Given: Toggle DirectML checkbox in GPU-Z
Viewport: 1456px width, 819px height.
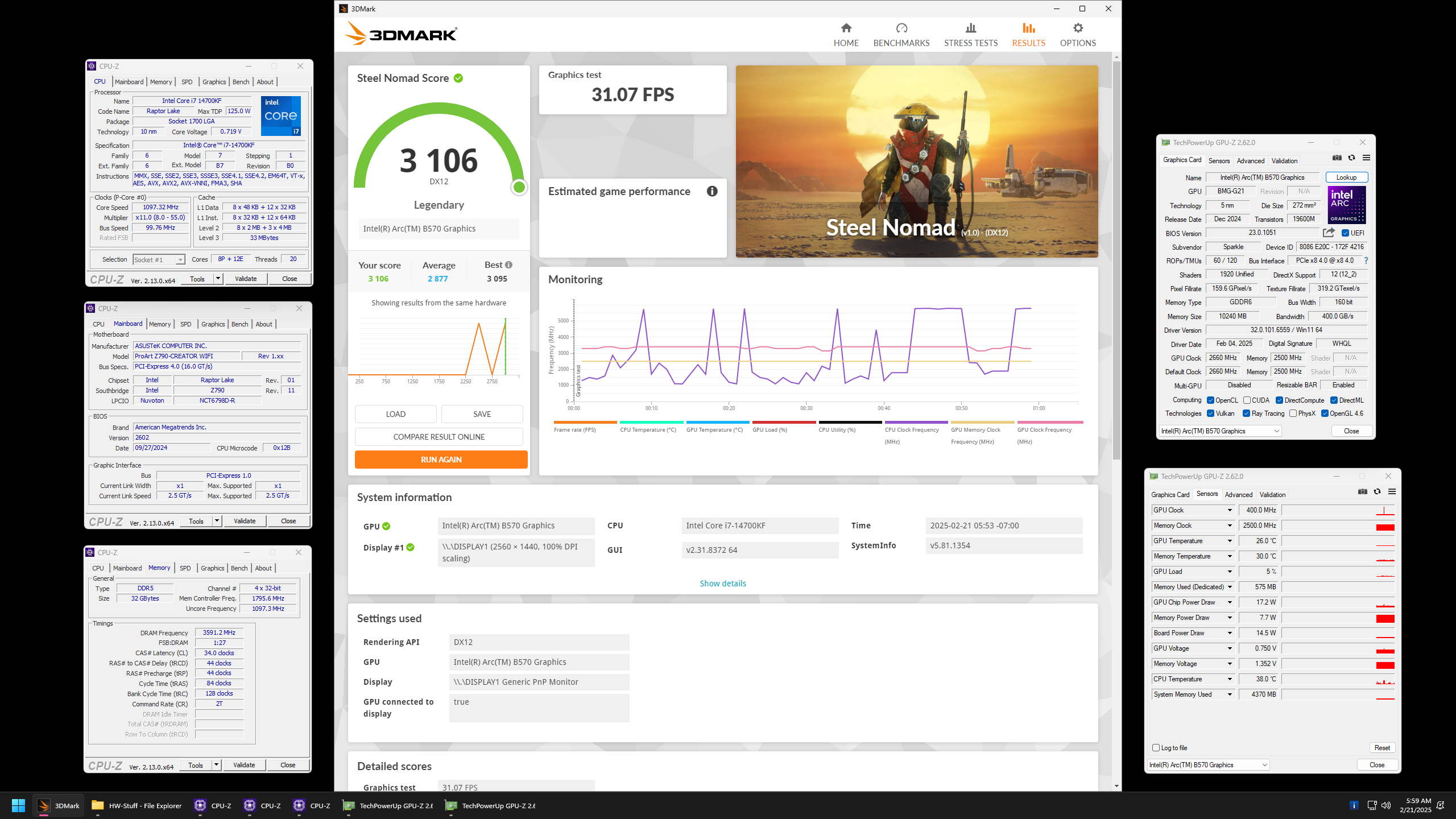Looking at the screenshot, I should click(1334, 400).
